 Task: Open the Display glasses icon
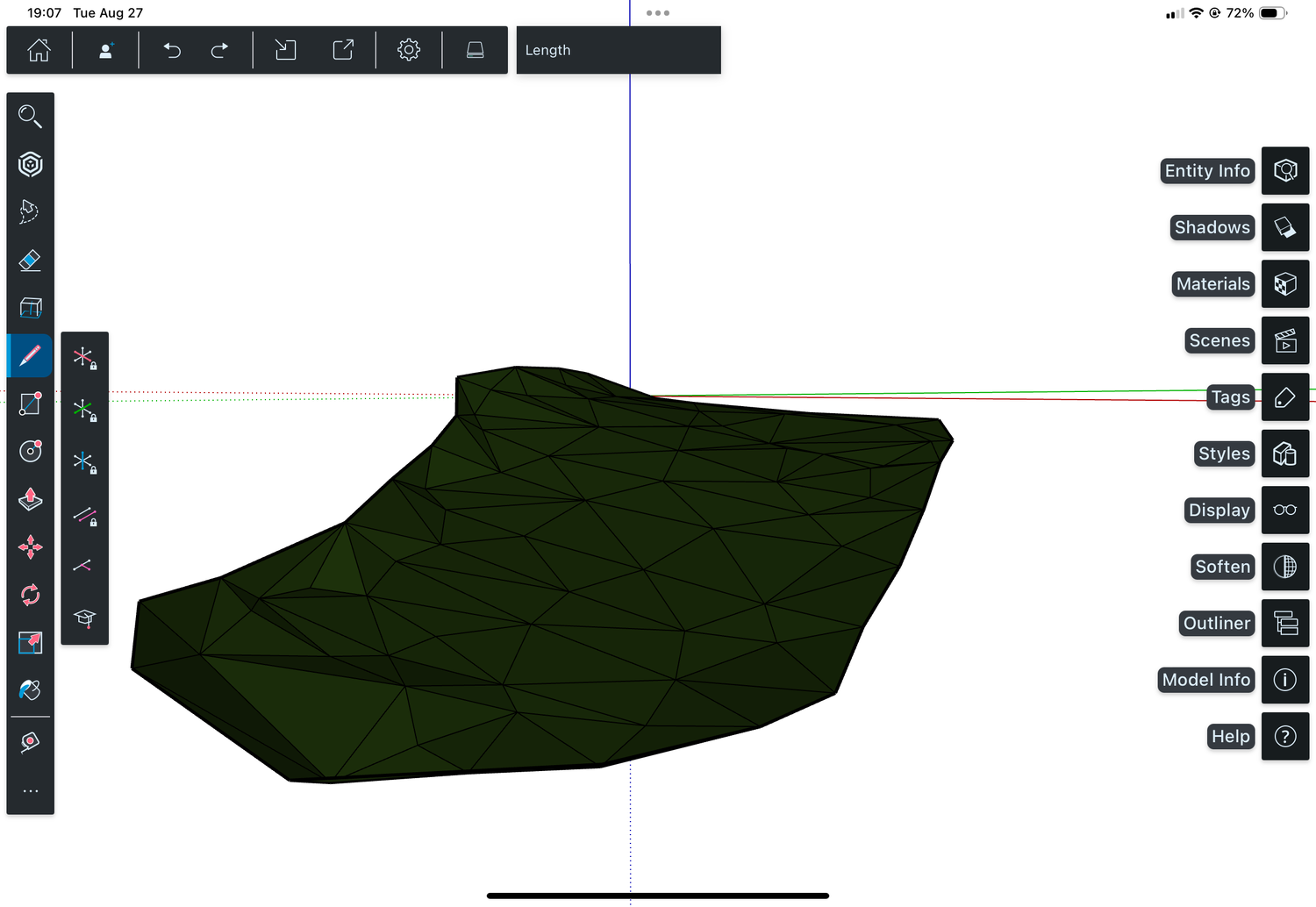pos(1285,510)
